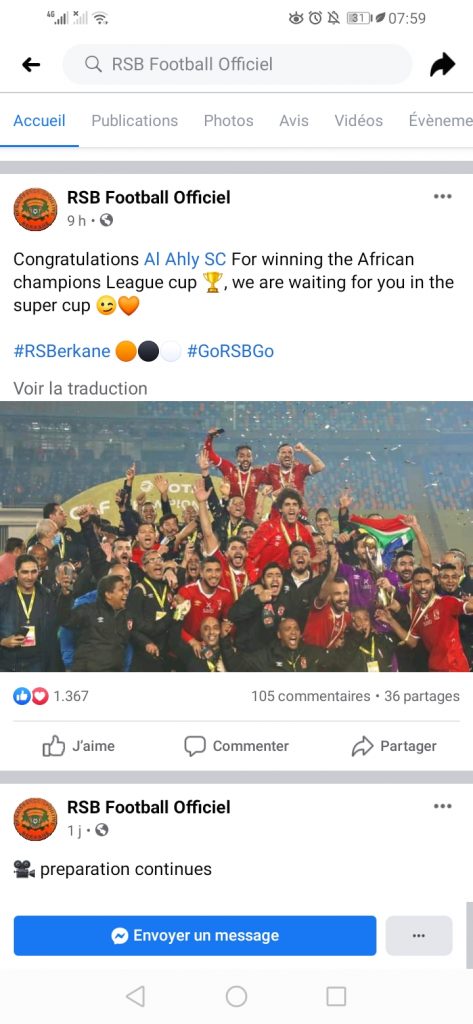
Task: Tap Envoyer un message button
Action: click(195, 935)
